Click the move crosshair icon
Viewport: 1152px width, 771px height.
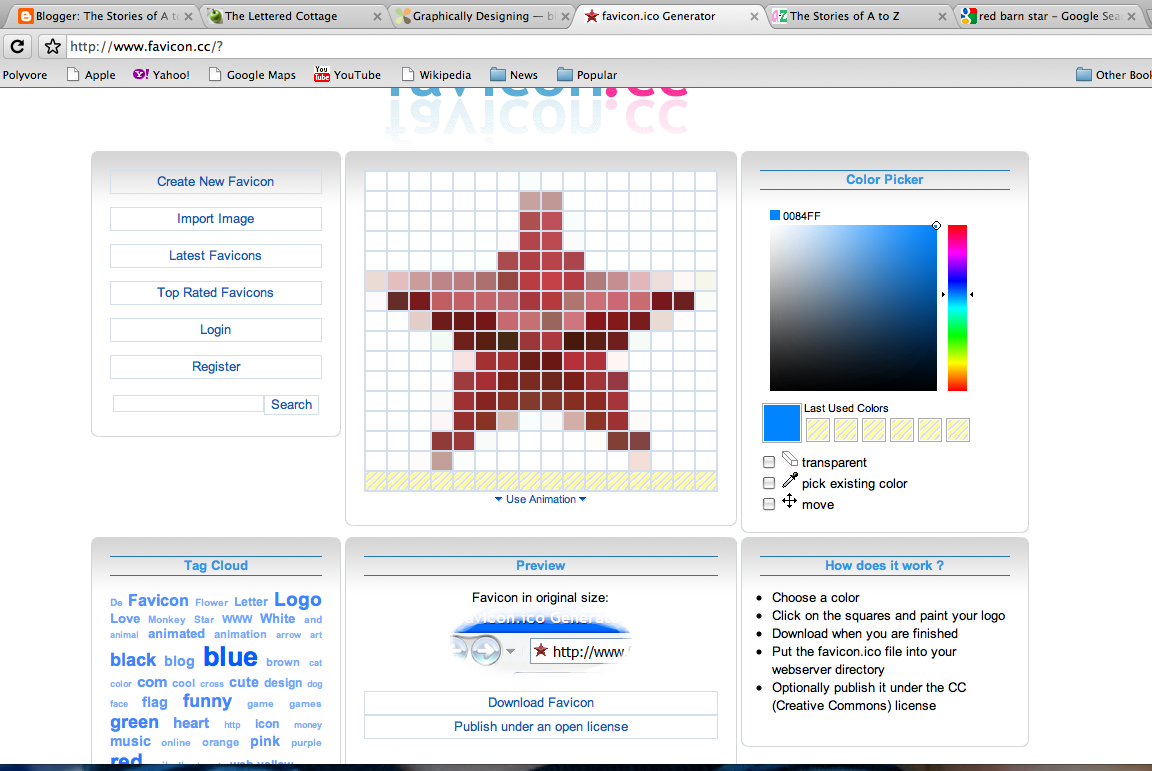pos(790,504)
